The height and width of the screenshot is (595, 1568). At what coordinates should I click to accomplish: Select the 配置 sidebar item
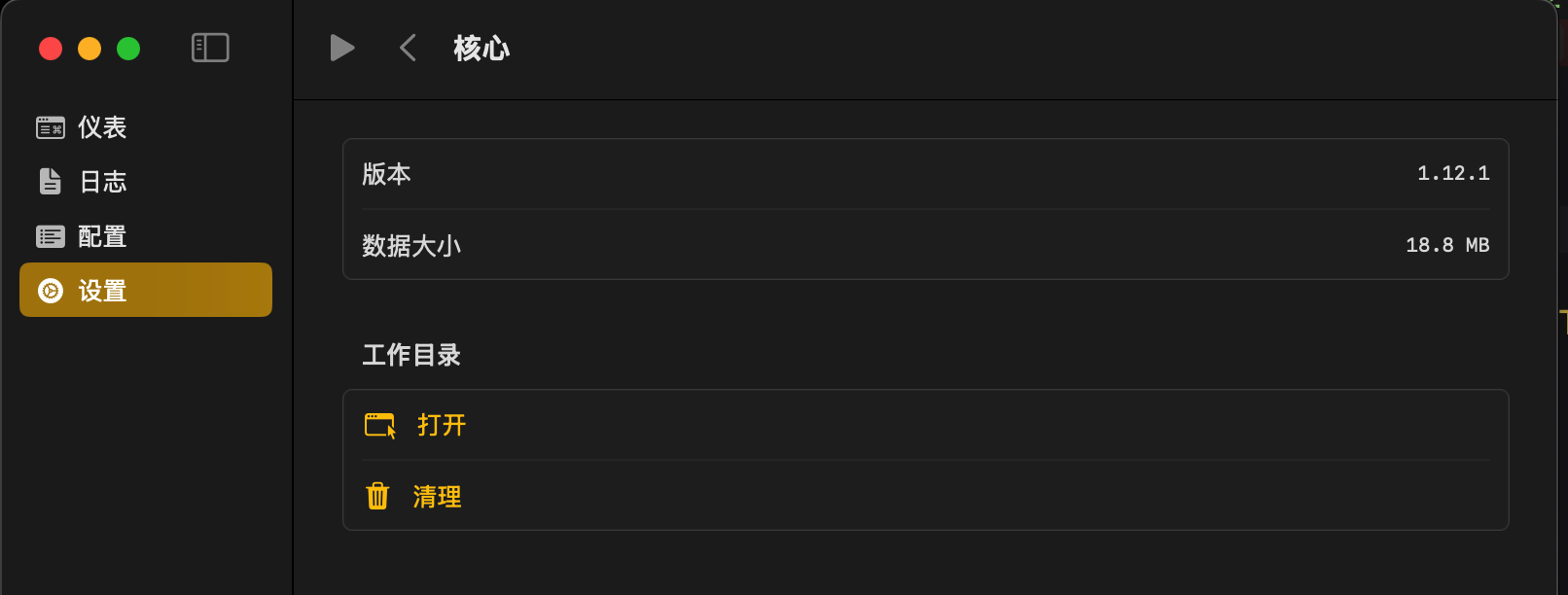[x=102, y=236]
